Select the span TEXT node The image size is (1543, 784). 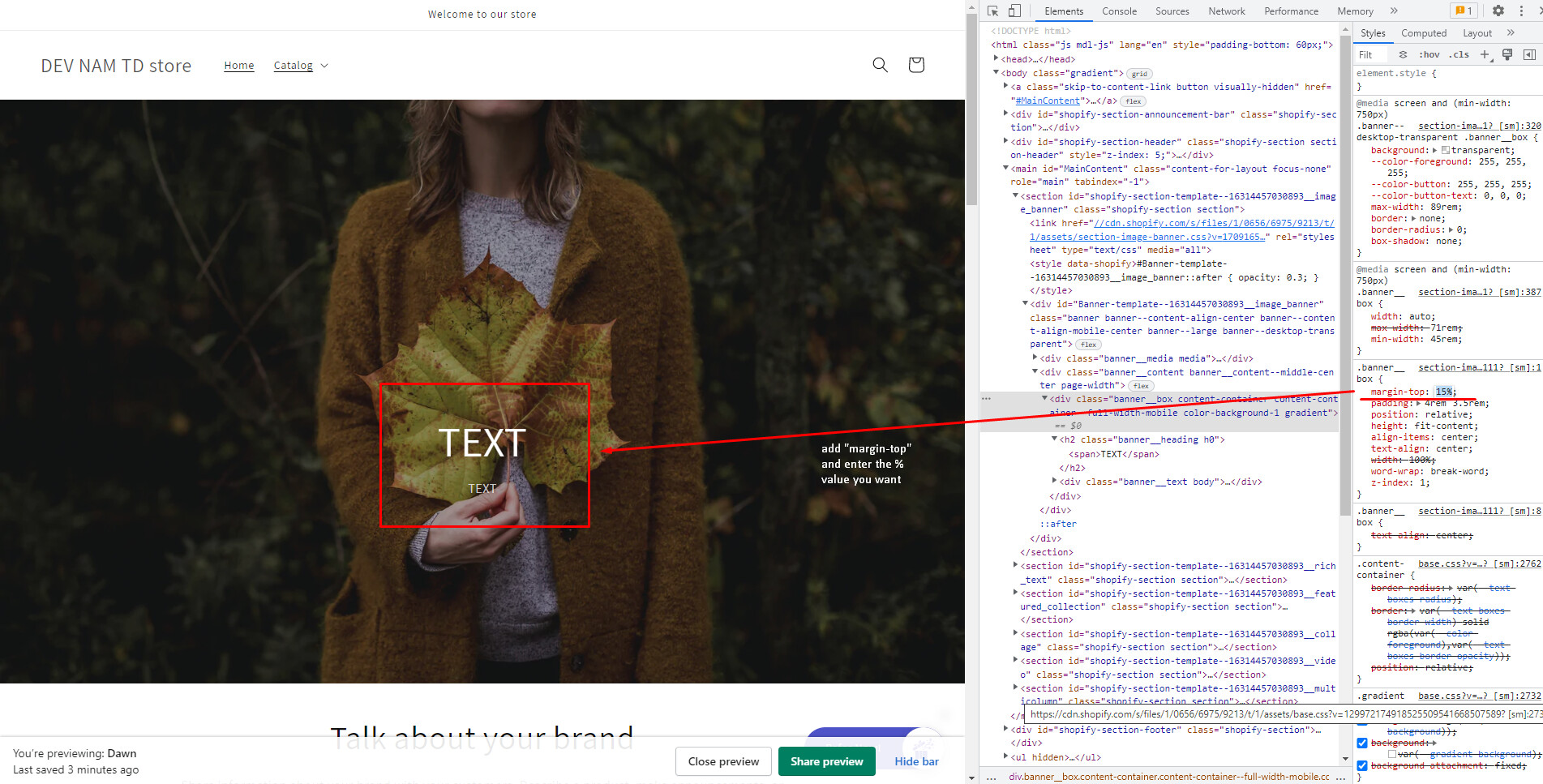pyautogui.click(x=1114, y=454)
